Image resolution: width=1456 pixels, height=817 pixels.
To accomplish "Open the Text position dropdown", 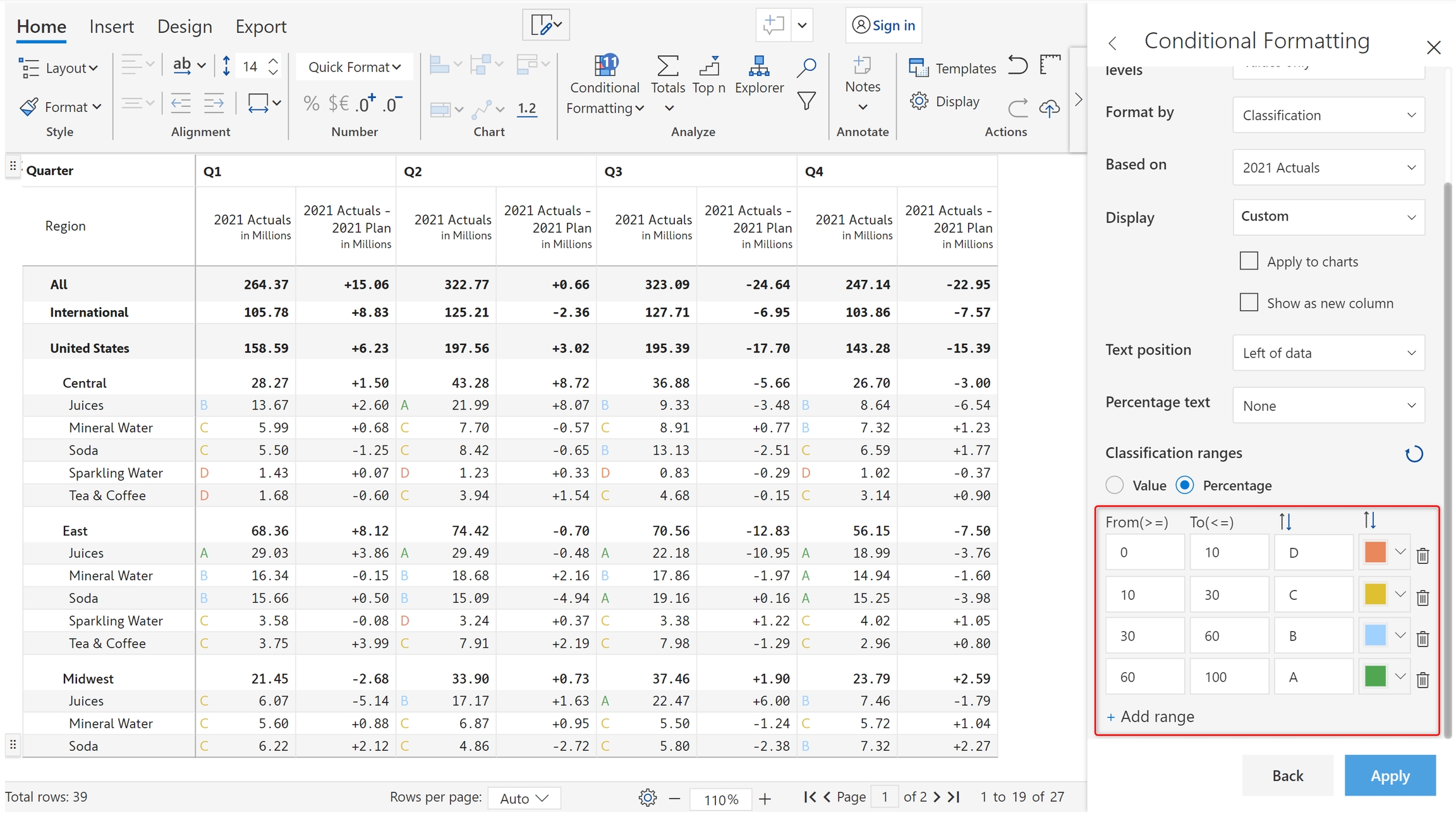I will click(x=1328, y=353).
